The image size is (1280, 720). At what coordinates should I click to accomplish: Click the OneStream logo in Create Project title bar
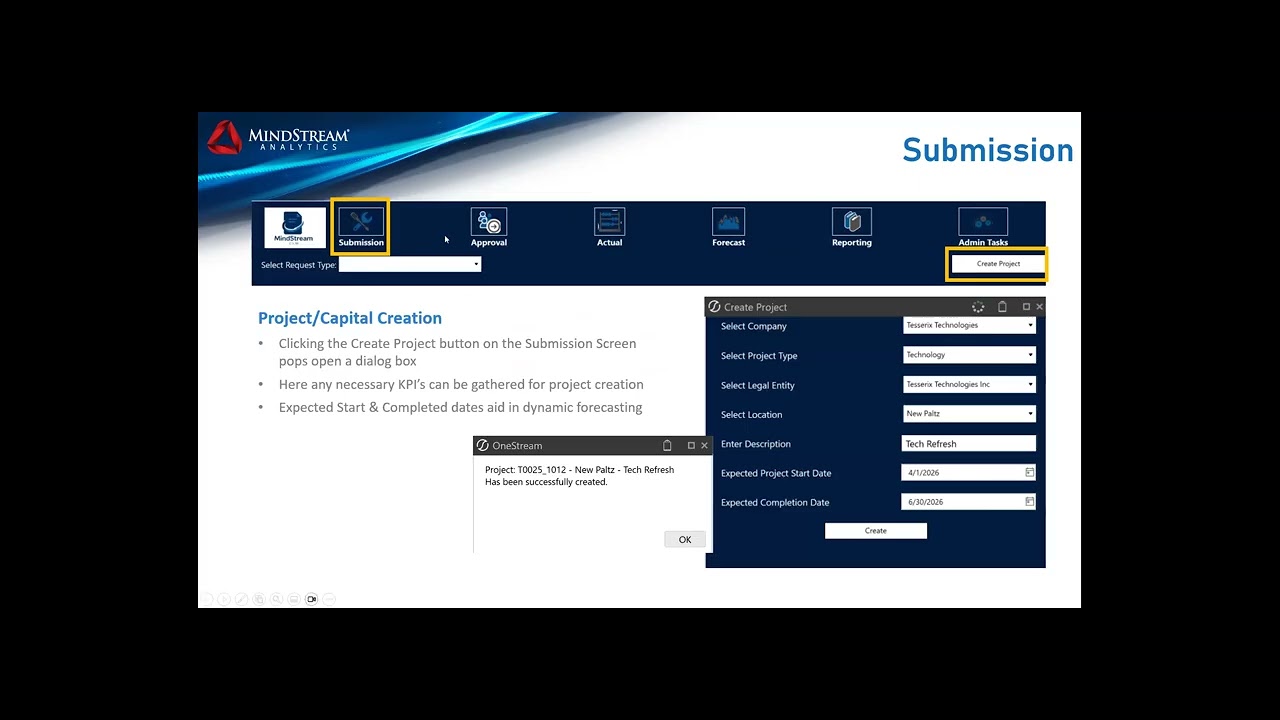pyautogui.click(x=714, y=307)
